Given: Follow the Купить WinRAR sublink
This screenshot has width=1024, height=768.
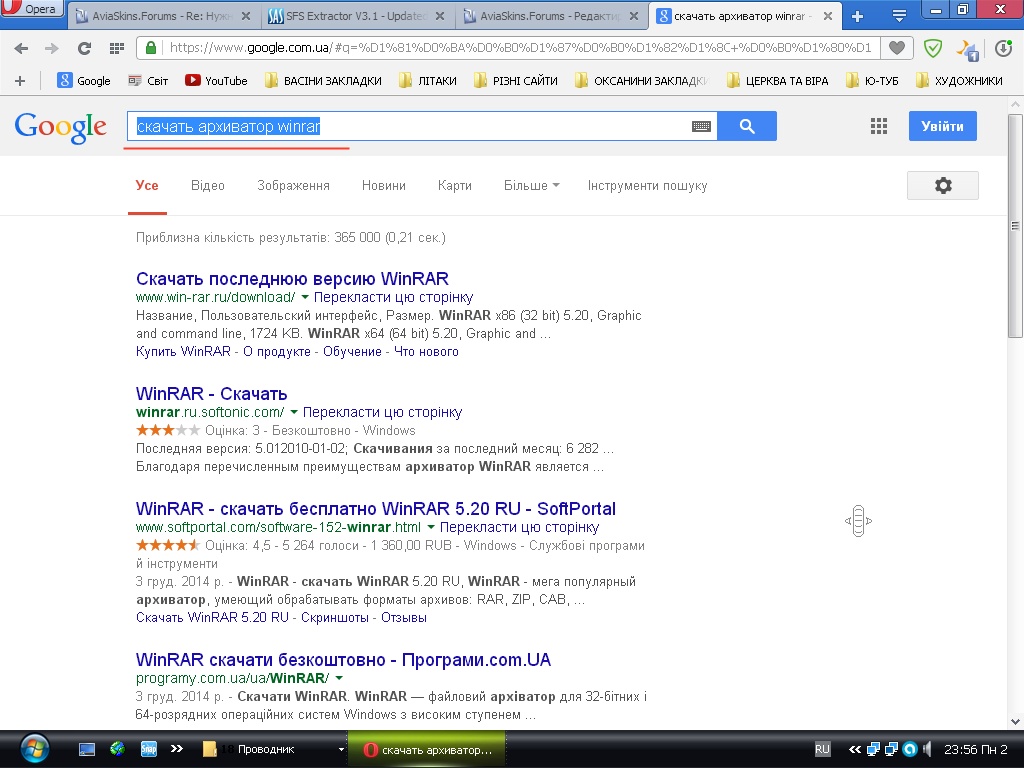Looking at the screenshot, I should pos(184,351).
